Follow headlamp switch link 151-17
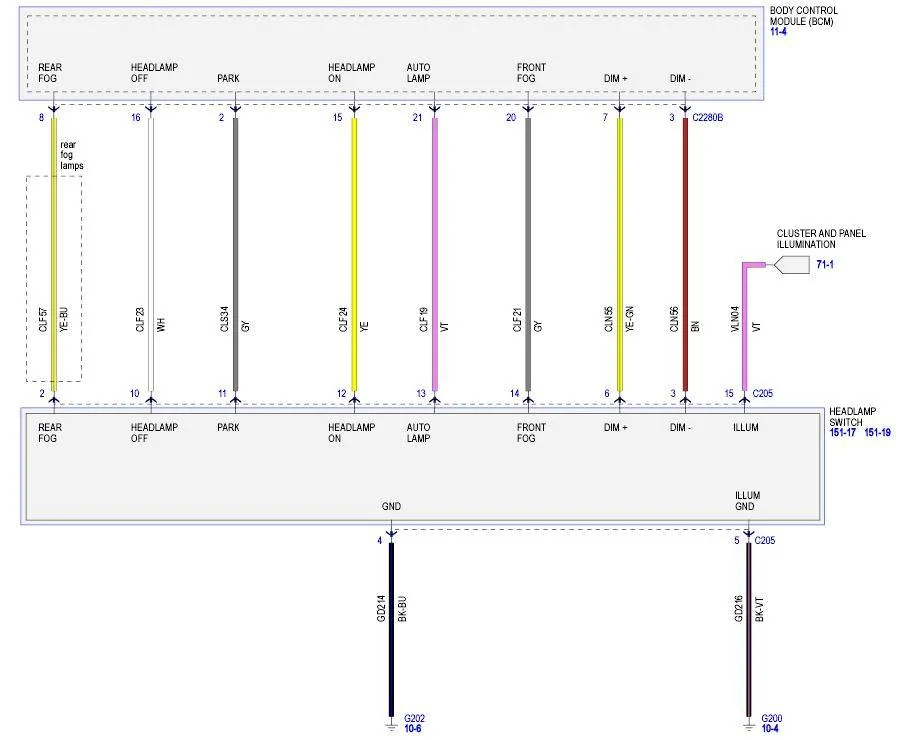This screenshot has width=903, height=740. click(x=843, y=432)
